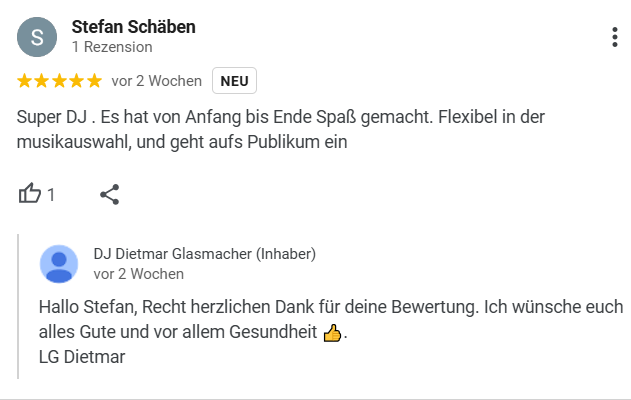
Task: Click the fifth gold rating star
Action: 93,81
